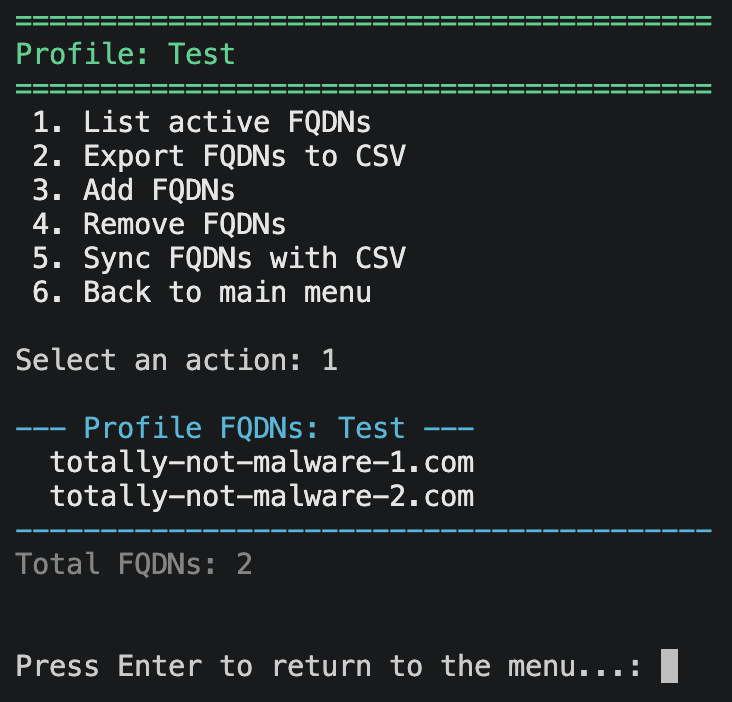
Task: Click the "Select an action:" prompt text
Action: coord(158,360)
